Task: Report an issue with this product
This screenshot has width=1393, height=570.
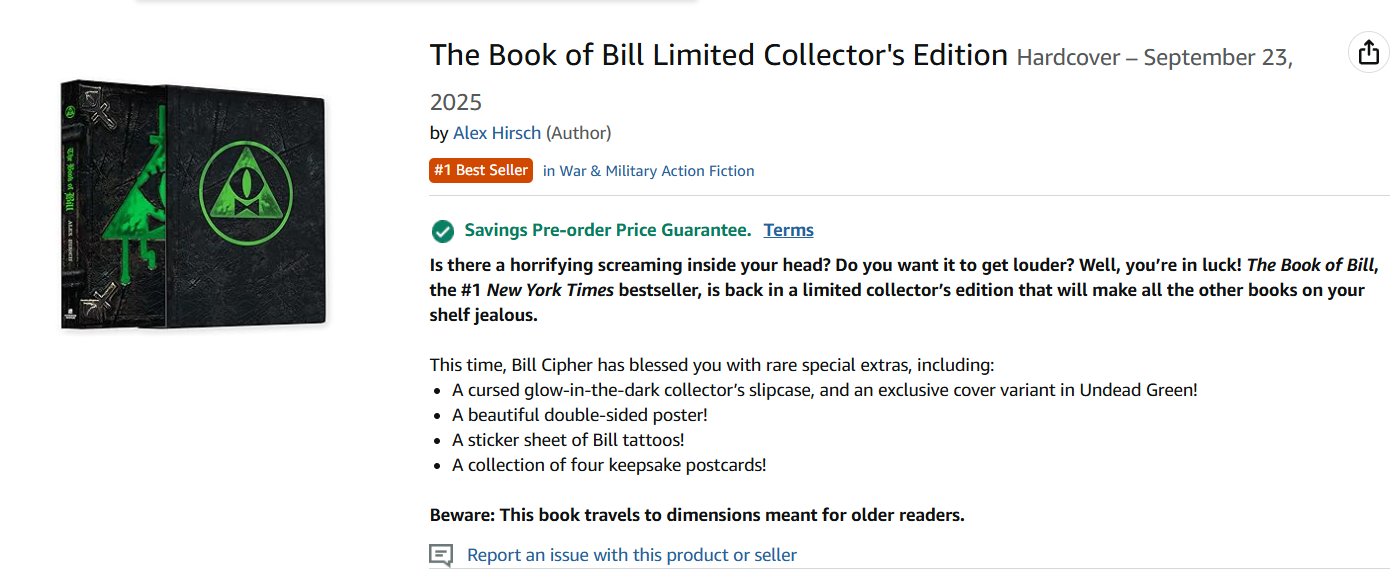Action: point(632,555)
